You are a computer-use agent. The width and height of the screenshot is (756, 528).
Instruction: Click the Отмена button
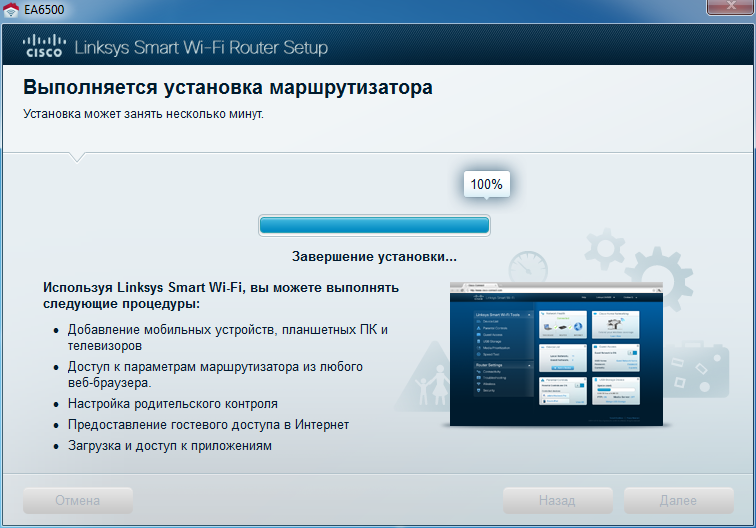click(78, 500)
